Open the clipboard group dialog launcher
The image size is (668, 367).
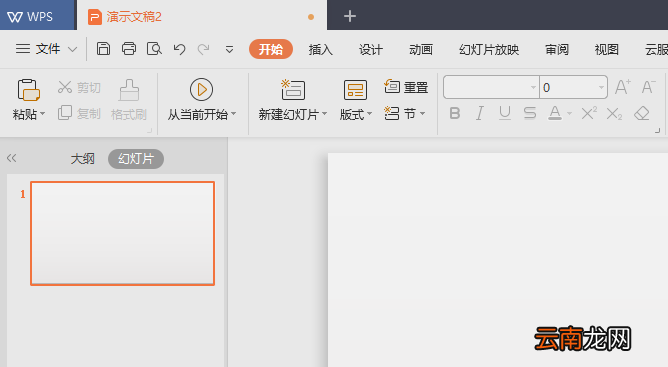coord(150,130)
